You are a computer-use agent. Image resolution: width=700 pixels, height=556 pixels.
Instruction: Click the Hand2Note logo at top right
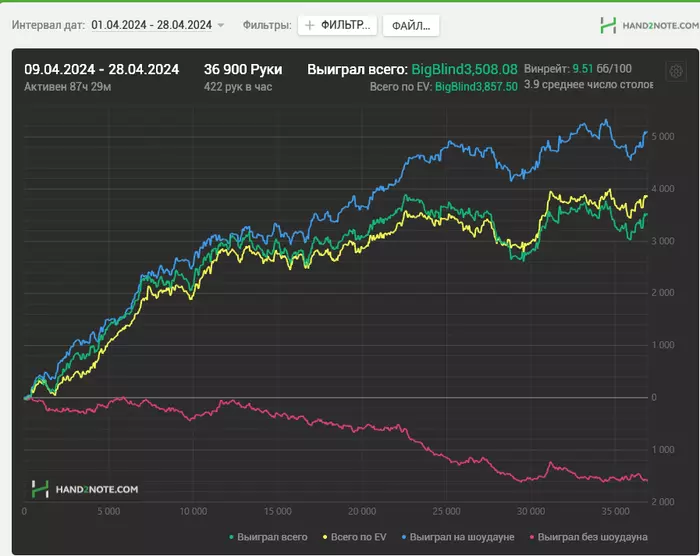click(x=649, y=25)
